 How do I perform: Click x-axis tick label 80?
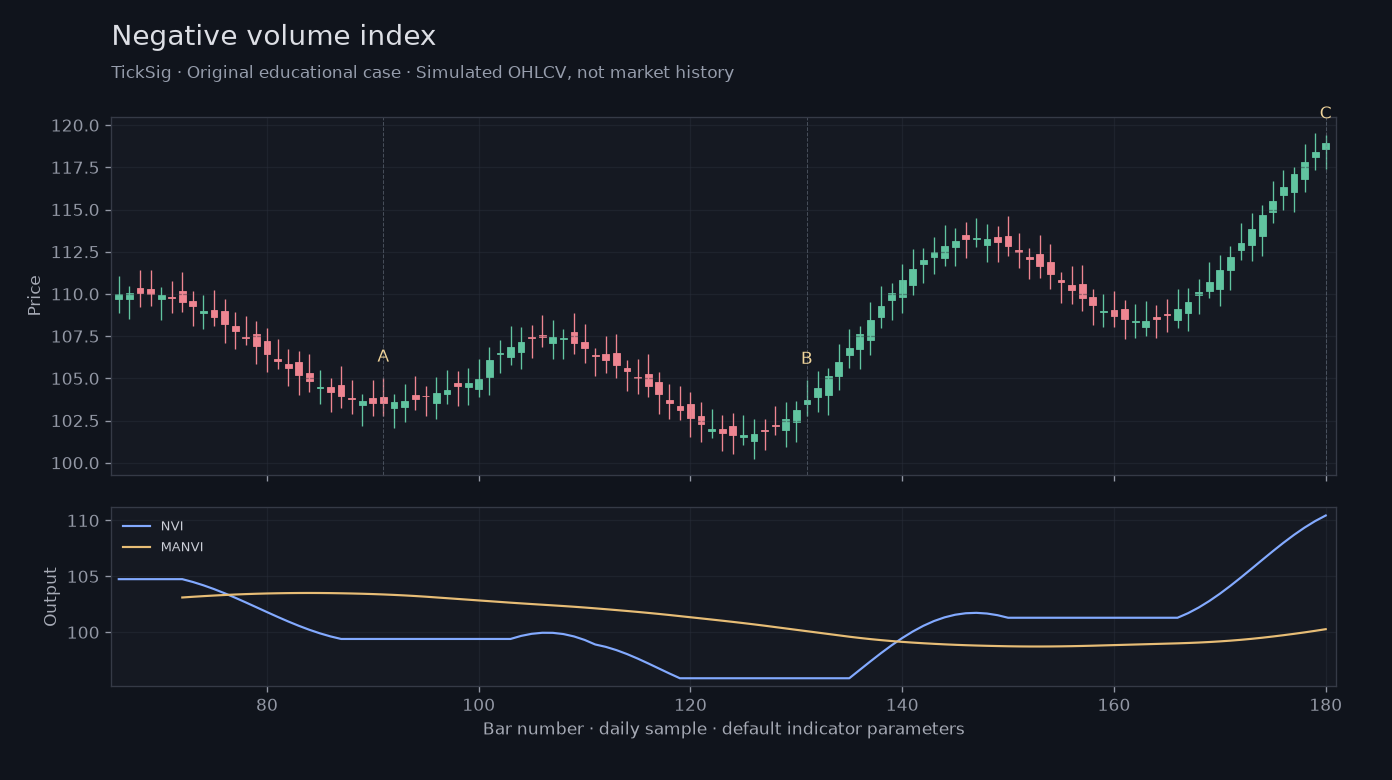pyautogui.click(x=267, y=703)
